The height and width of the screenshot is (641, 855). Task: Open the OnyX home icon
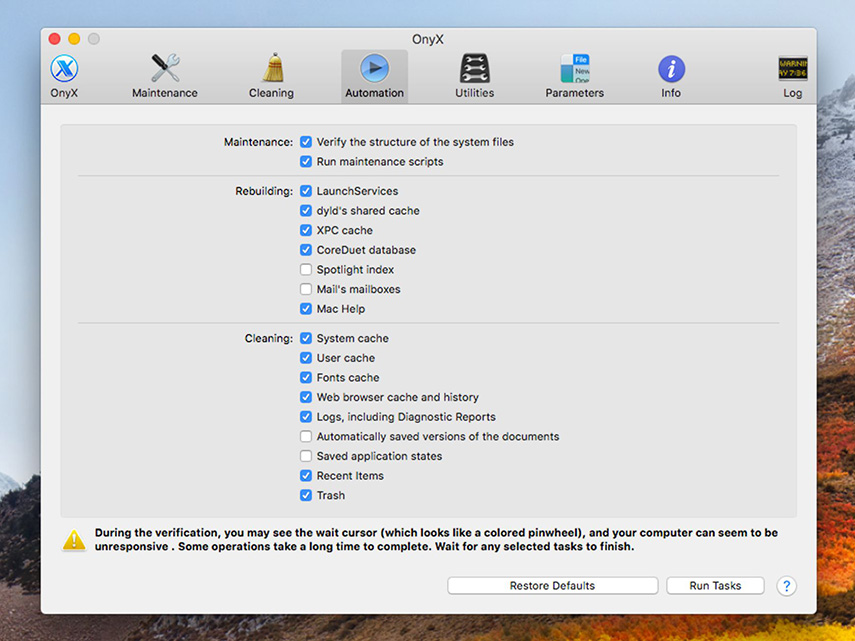coord(65,69)
